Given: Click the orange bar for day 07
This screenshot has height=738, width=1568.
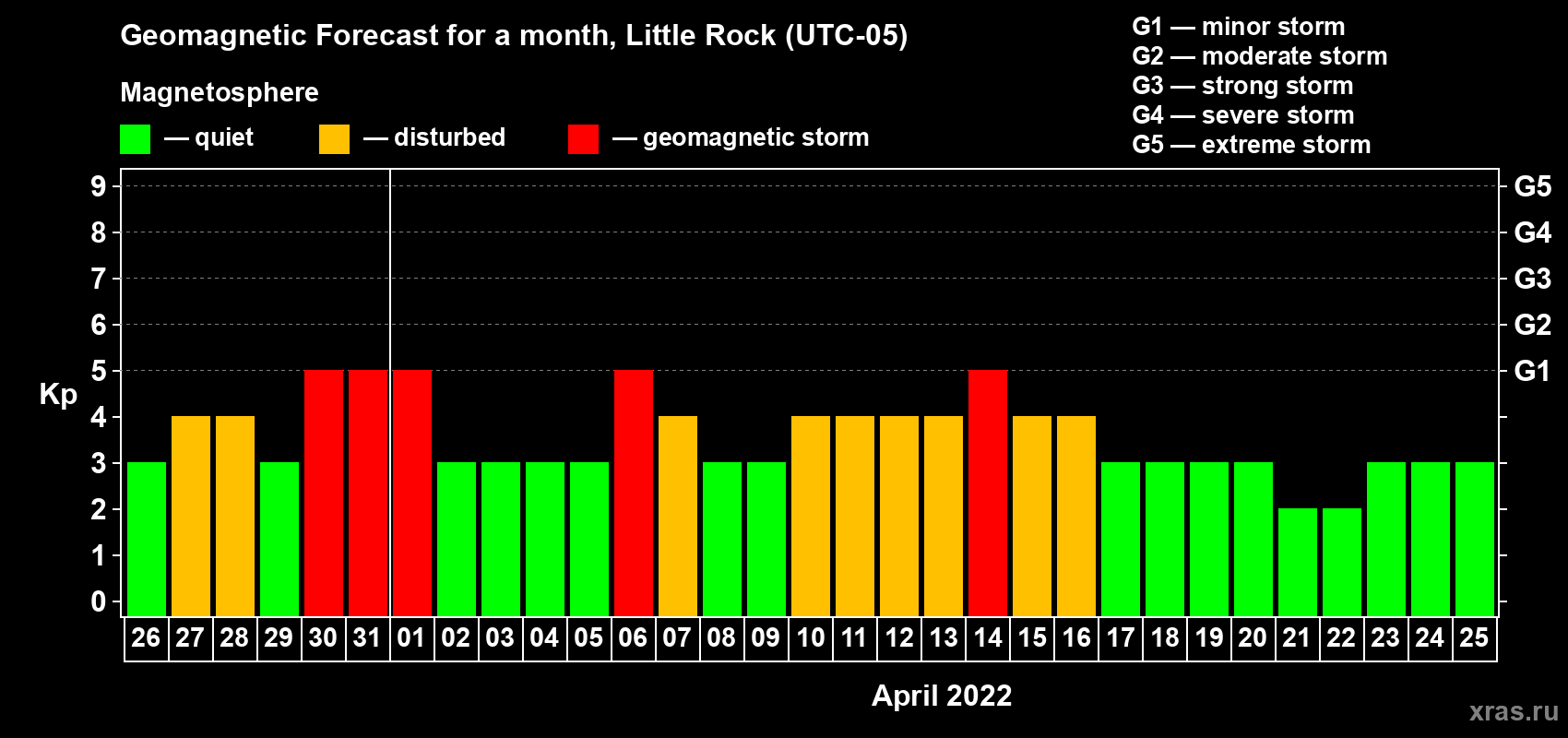Looking at the screenshot, I should 678,516.
